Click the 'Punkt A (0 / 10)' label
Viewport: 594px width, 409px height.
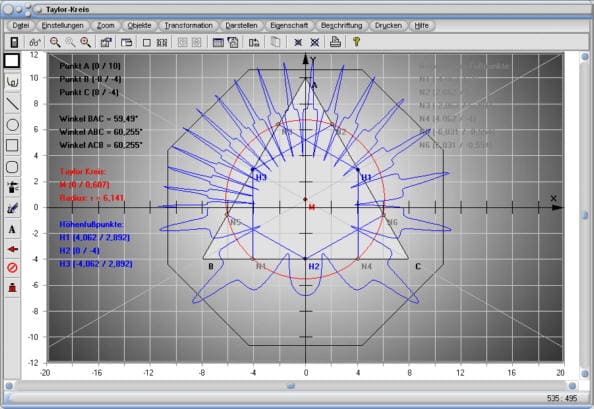(90, 66)
